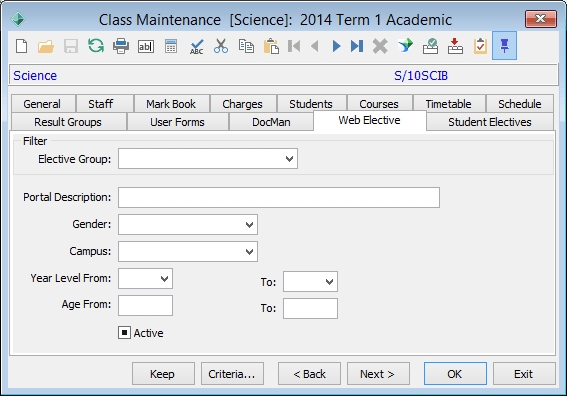The width and height of the screenshot is (567, 396).
Task: Click the red download tray icon
Action: 455,46
